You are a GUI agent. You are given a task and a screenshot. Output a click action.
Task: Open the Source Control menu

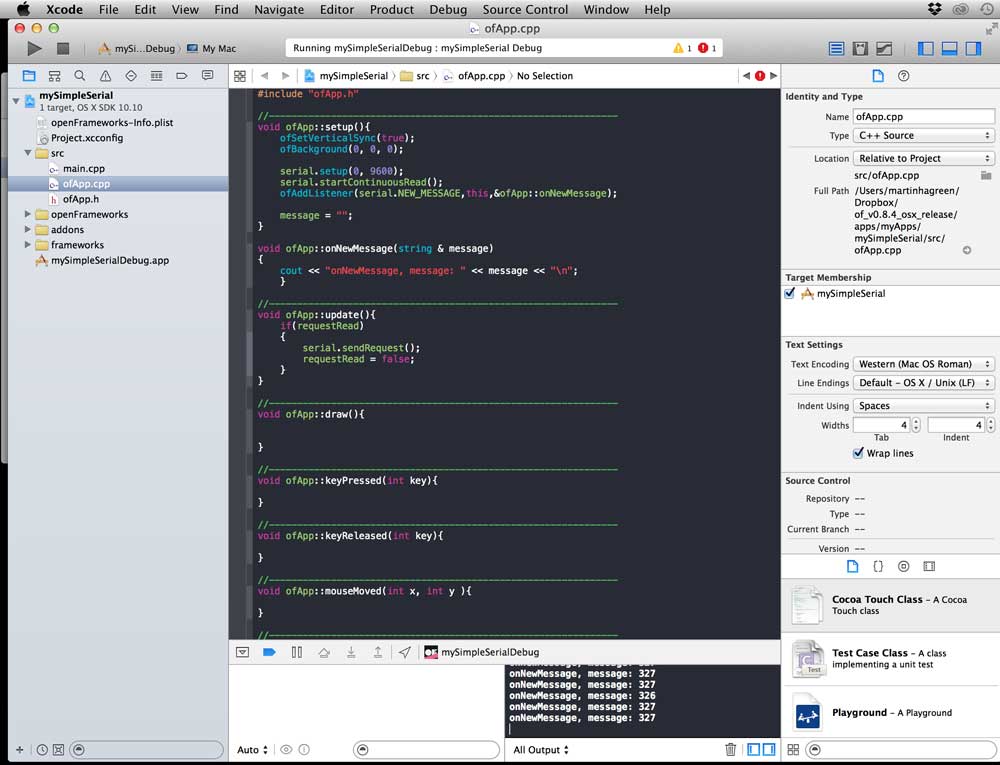525,10
